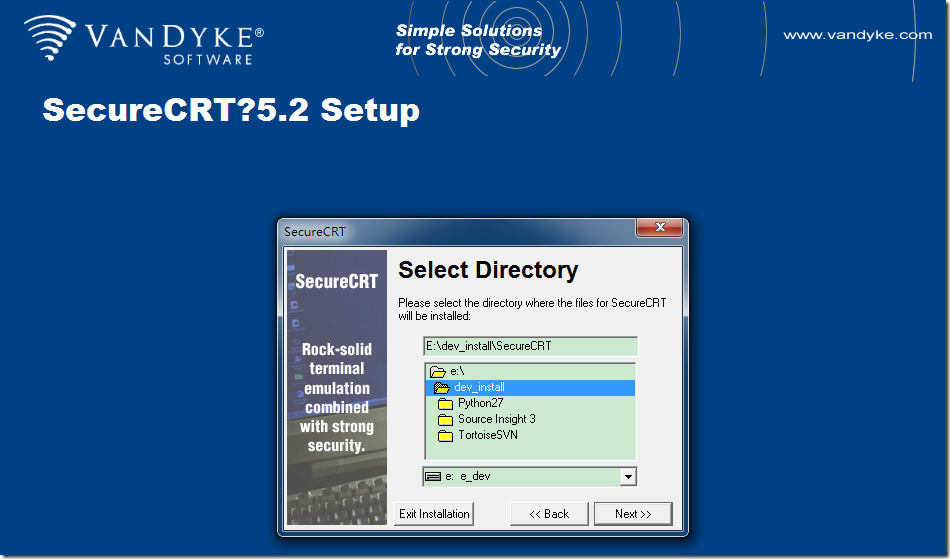Click the drive icon in drive selector

click(433, 477)
